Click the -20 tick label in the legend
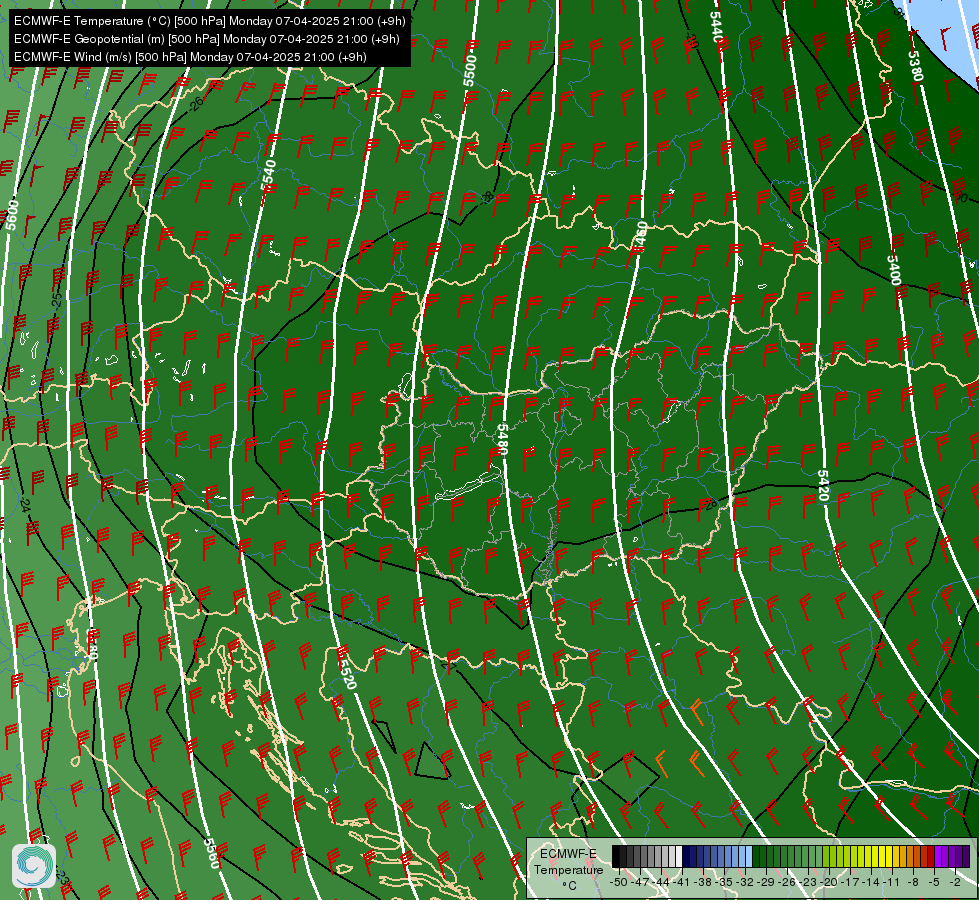Image resolution: width=979 pixels, height=900 pixels. pos(829,883)
